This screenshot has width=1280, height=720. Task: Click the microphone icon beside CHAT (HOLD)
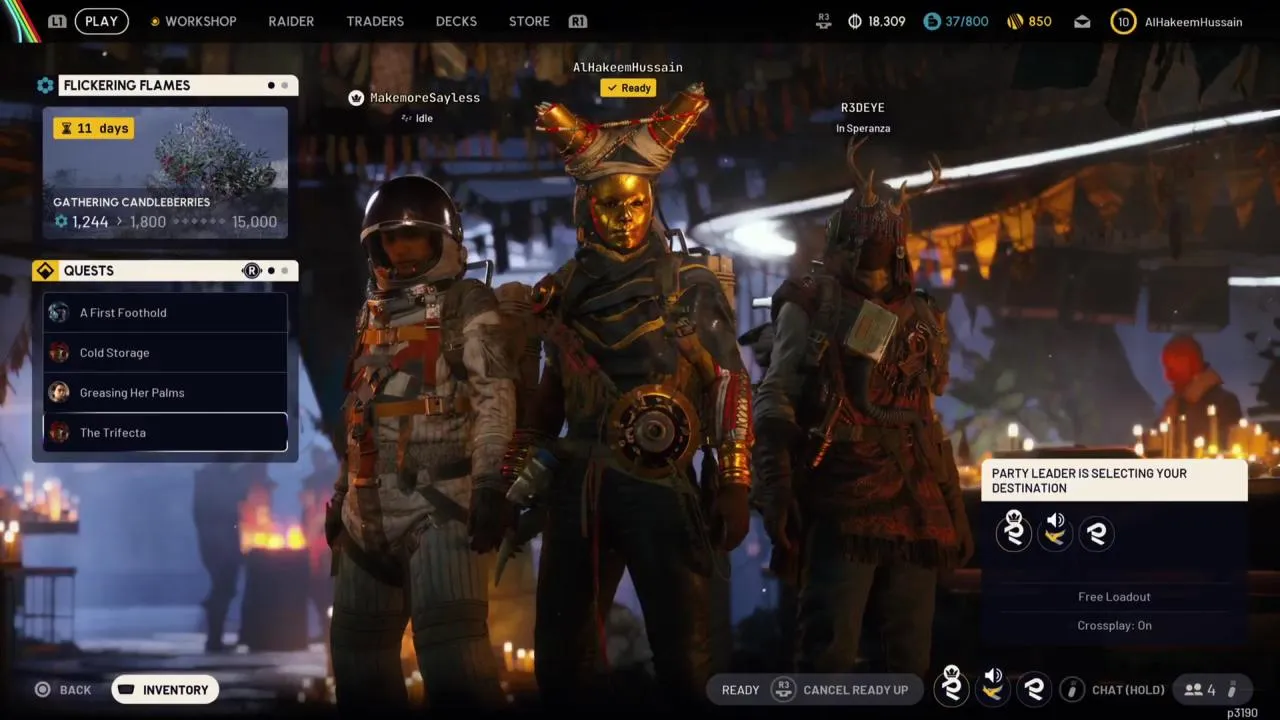point(1072,690)
